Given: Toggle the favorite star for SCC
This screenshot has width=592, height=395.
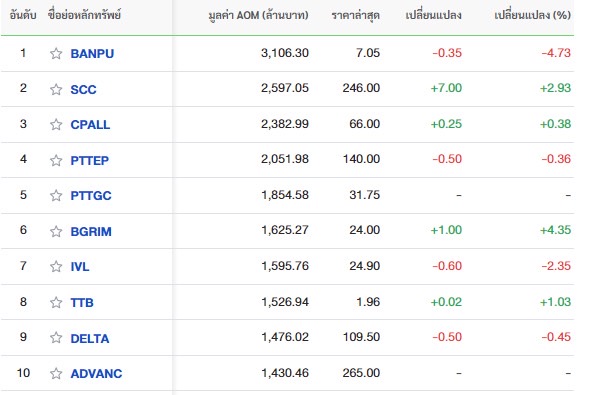Looking at the screenshot, I should 56,89.
